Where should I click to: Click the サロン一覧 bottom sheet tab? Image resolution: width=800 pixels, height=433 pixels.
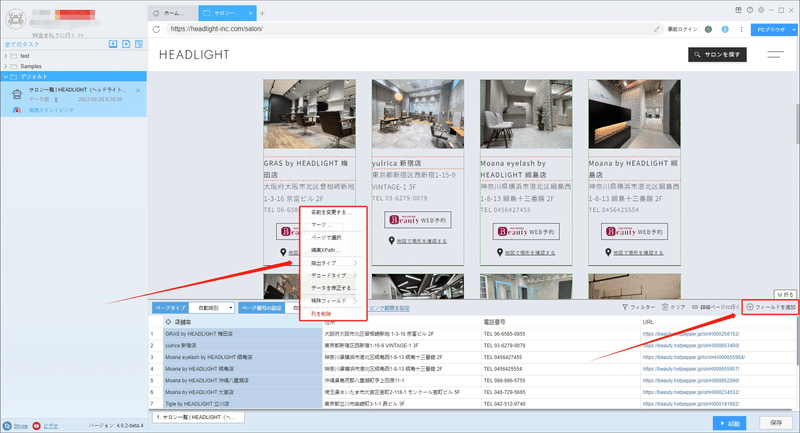(198, 417)
